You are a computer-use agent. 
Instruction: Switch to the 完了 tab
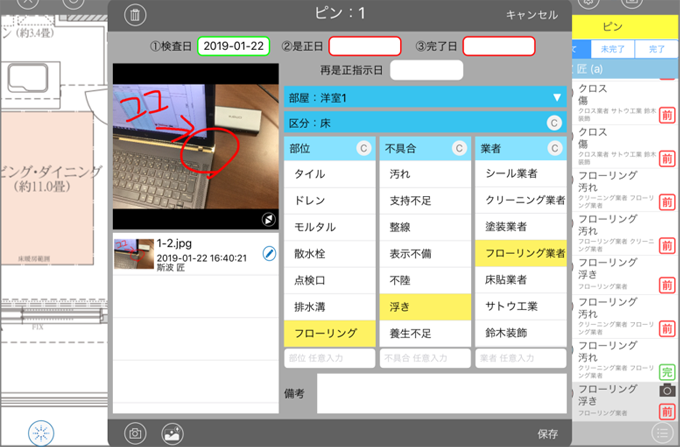[657, 49]
